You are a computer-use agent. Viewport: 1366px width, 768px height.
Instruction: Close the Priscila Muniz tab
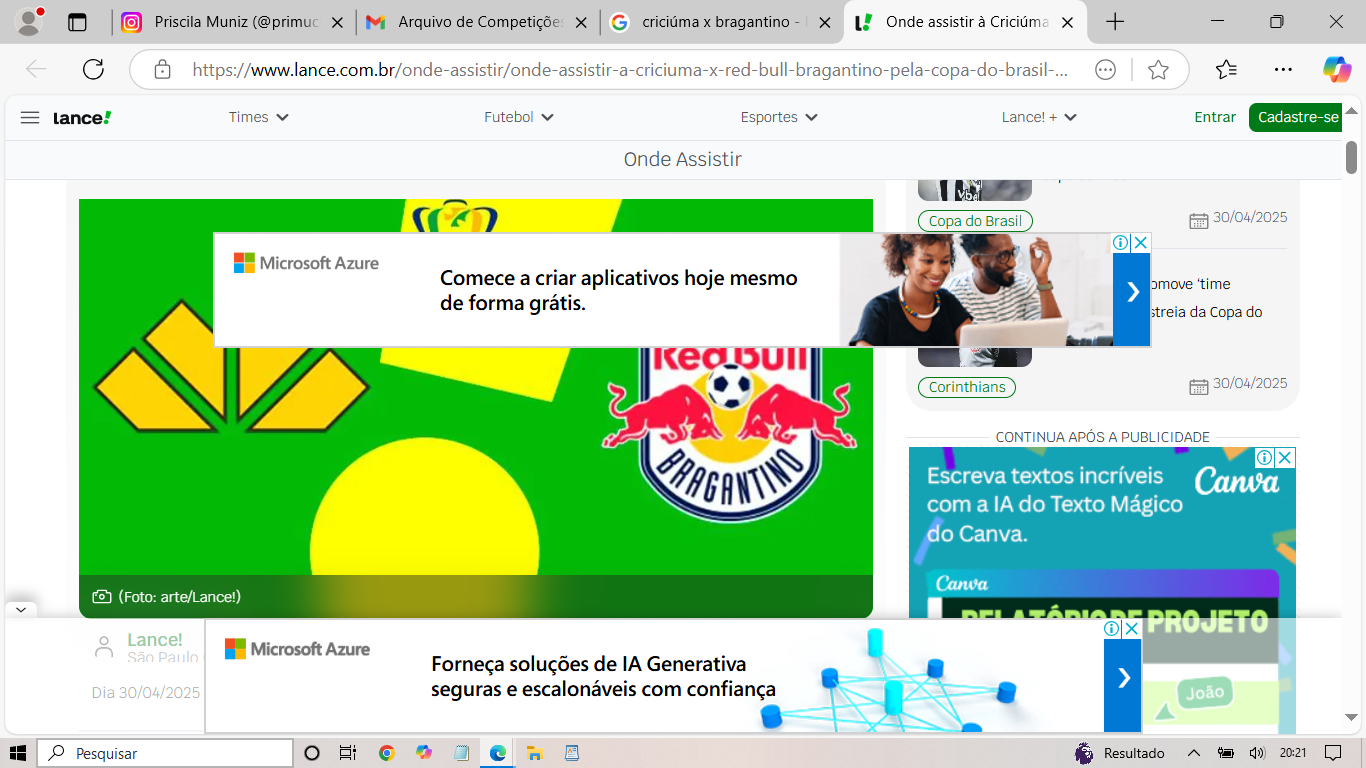coord(337,22)
